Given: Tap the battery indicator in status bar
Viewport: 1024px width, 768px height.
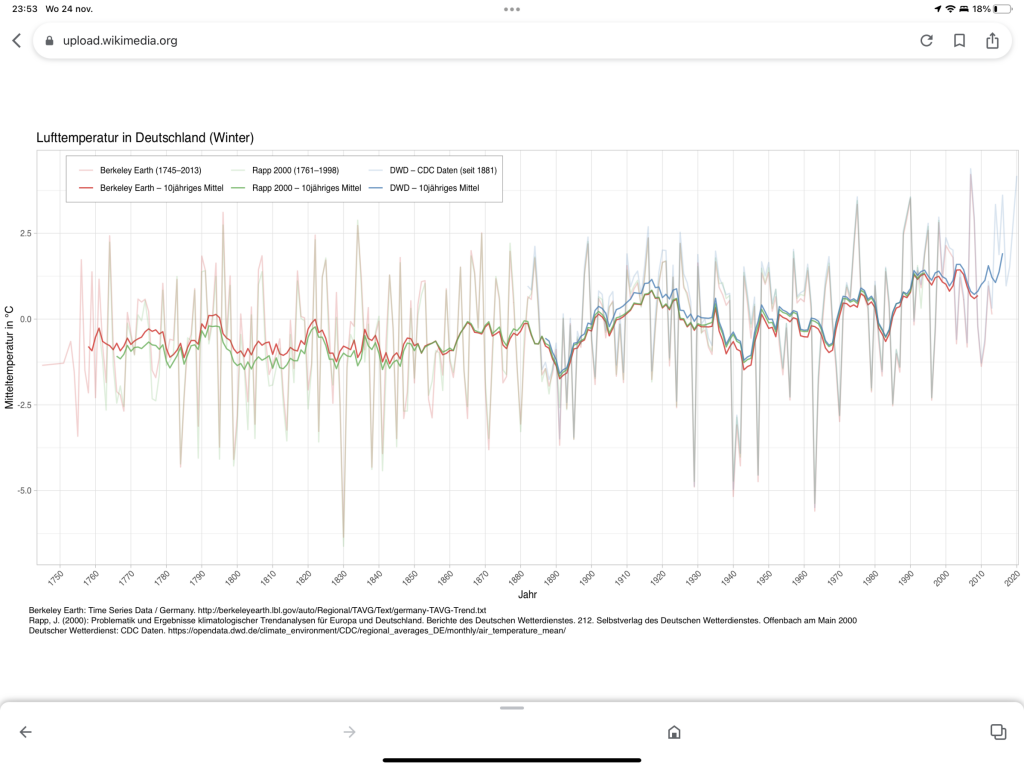Looking at the screenshot, I should (x=1003, y=9).
